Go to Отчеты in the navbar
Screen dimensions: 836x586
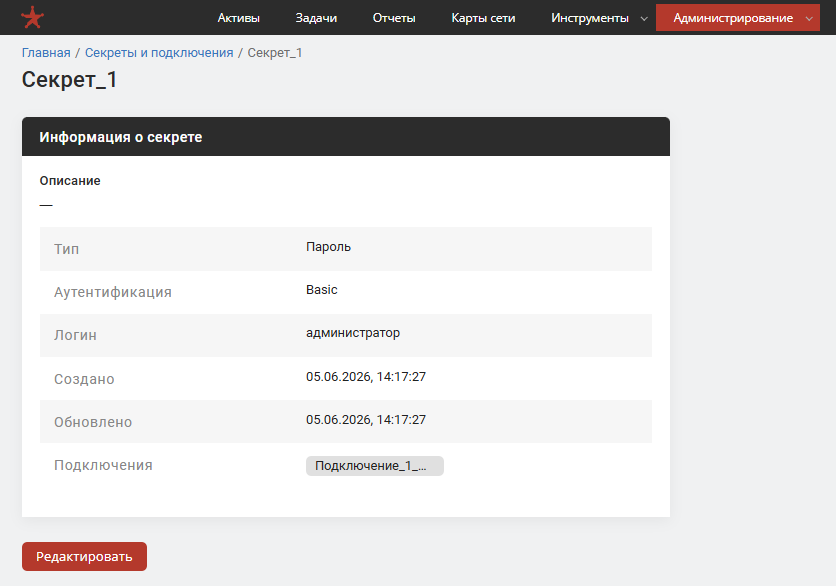(394, 18)
